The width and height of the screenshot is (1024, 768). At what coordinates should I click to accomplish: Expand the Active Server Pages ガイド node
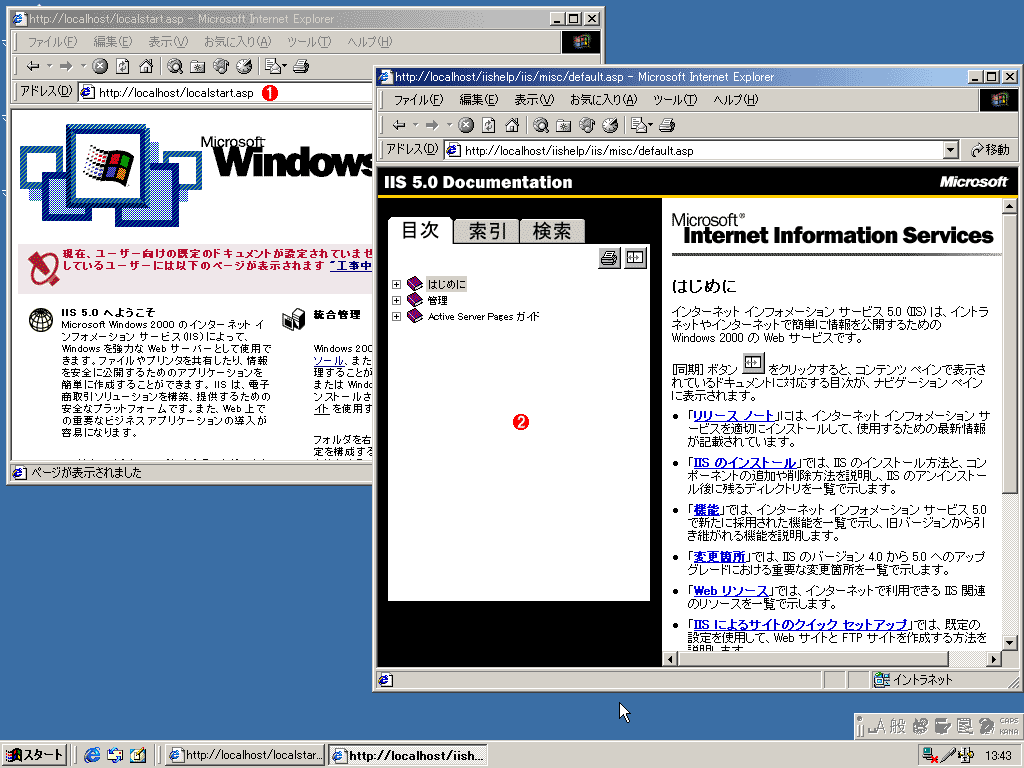396,316
